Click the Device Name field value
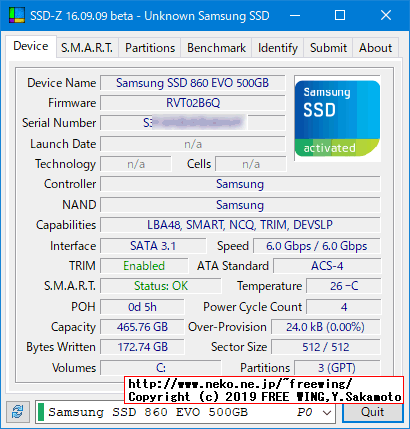 click(x=193, y=83)
